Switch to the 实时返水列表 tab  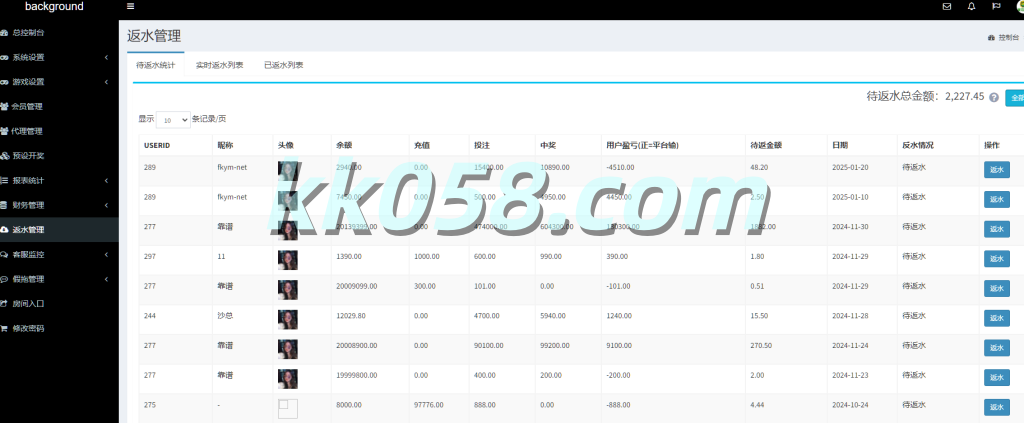[x=219, y=65]
